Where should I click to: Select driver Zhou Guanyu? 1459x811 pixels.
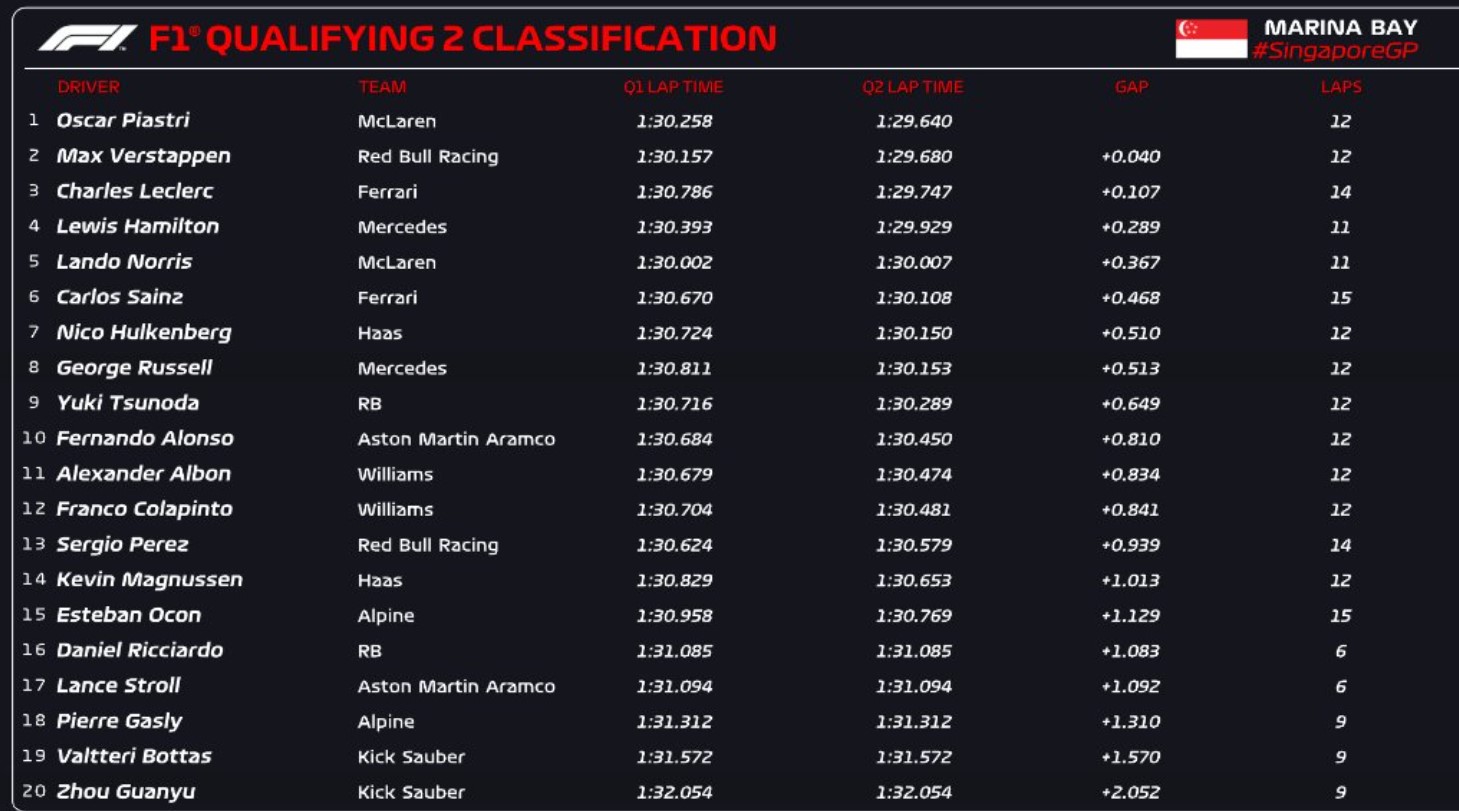125,792
